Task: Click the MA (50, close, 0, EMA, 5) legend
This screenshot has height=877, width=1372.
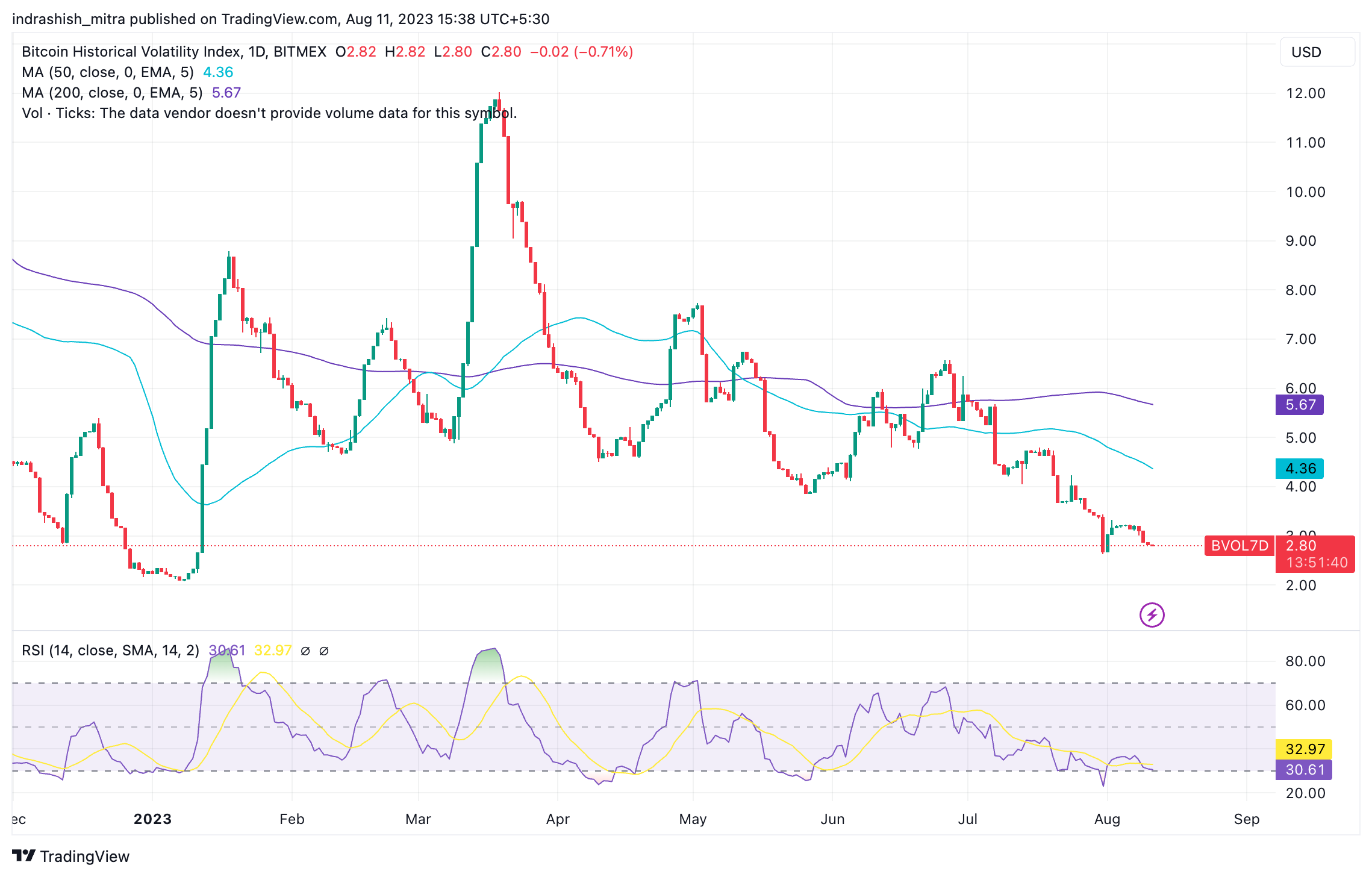Action: pos(108,72)
